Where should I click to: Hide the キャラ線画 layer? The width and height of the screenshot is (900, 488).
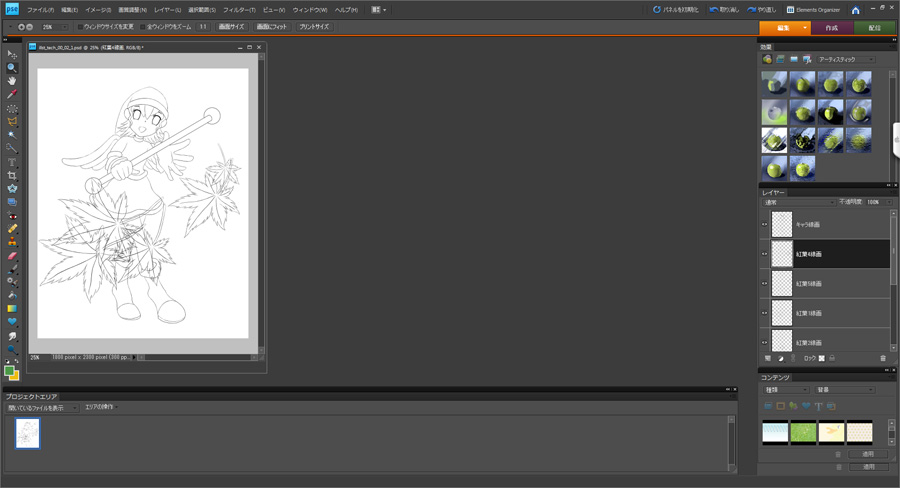[765, 225]
